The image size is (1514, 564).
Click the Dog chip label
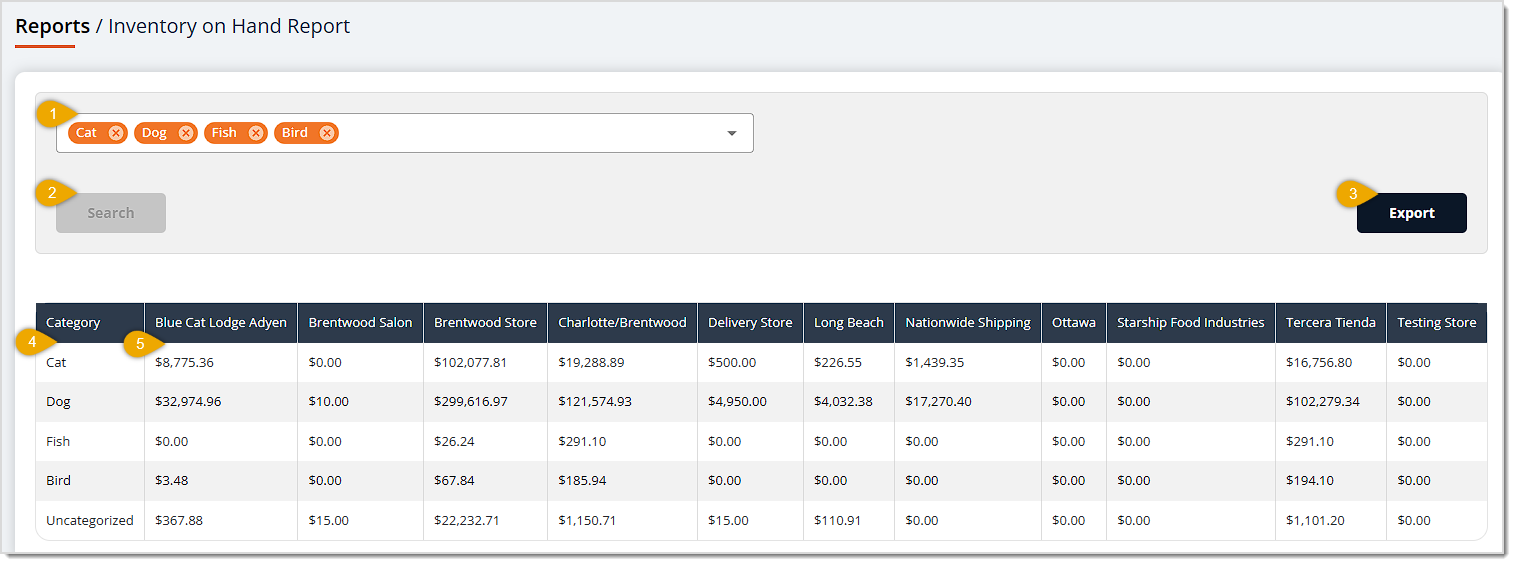click(154, 133)
